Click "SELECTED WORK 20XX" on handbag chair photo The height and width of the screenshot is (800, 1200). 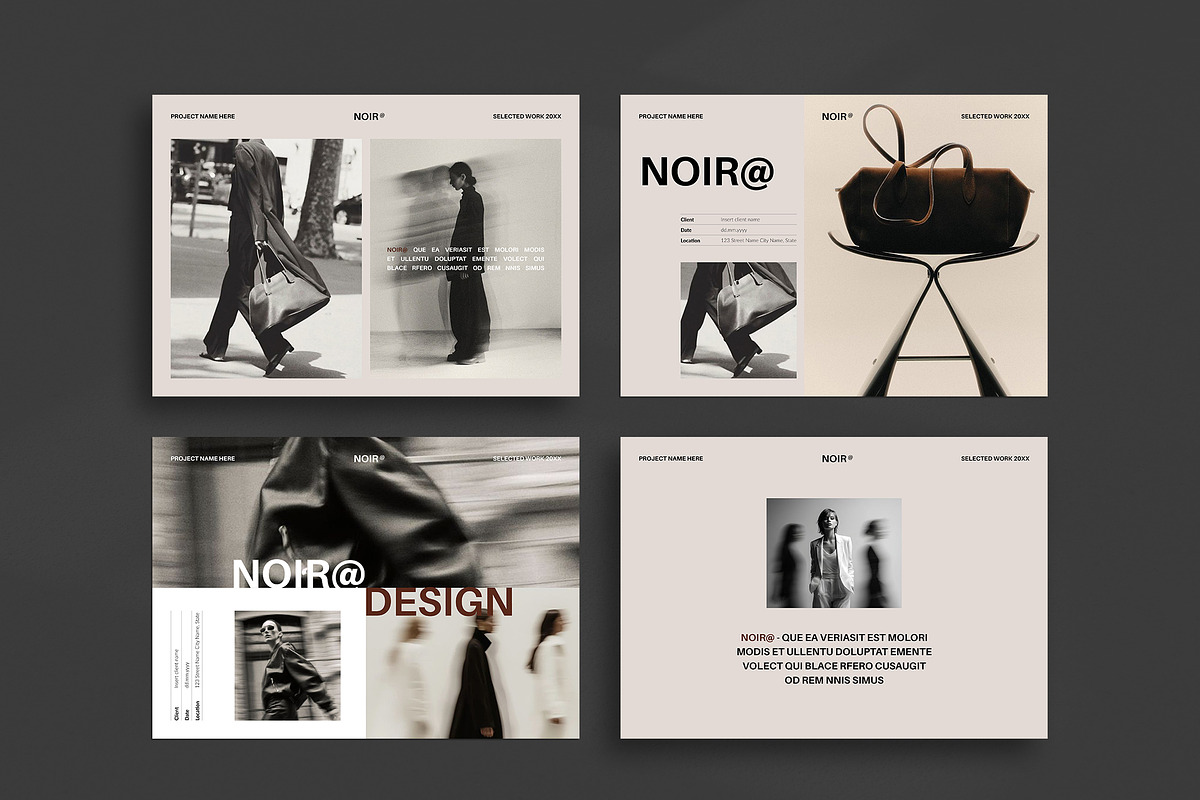point(995,117)
